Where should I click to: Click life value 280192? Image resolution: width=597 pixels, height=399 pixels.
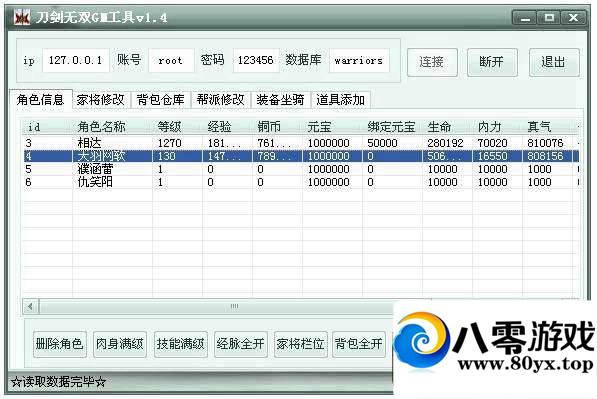coord(445,143)
